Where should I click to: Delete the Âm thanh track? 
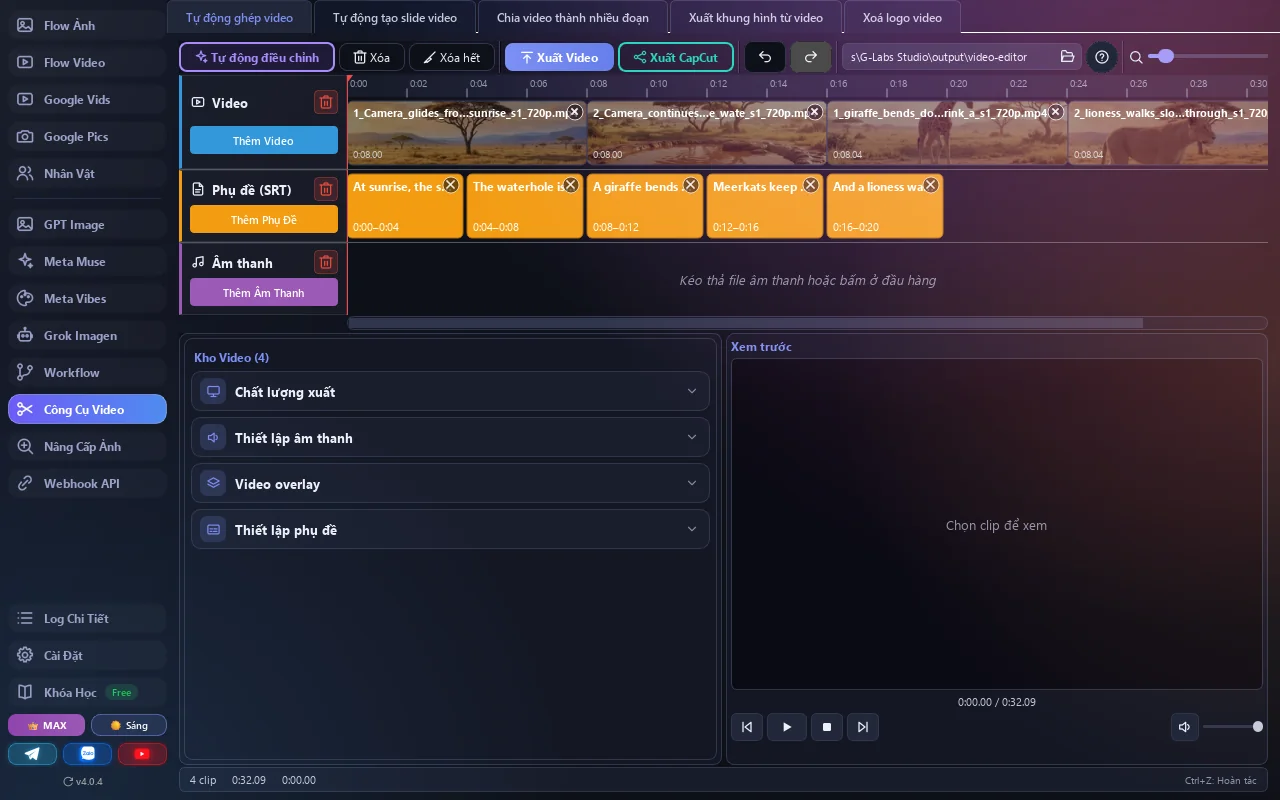pyautogui.click(x=325, y=262)
